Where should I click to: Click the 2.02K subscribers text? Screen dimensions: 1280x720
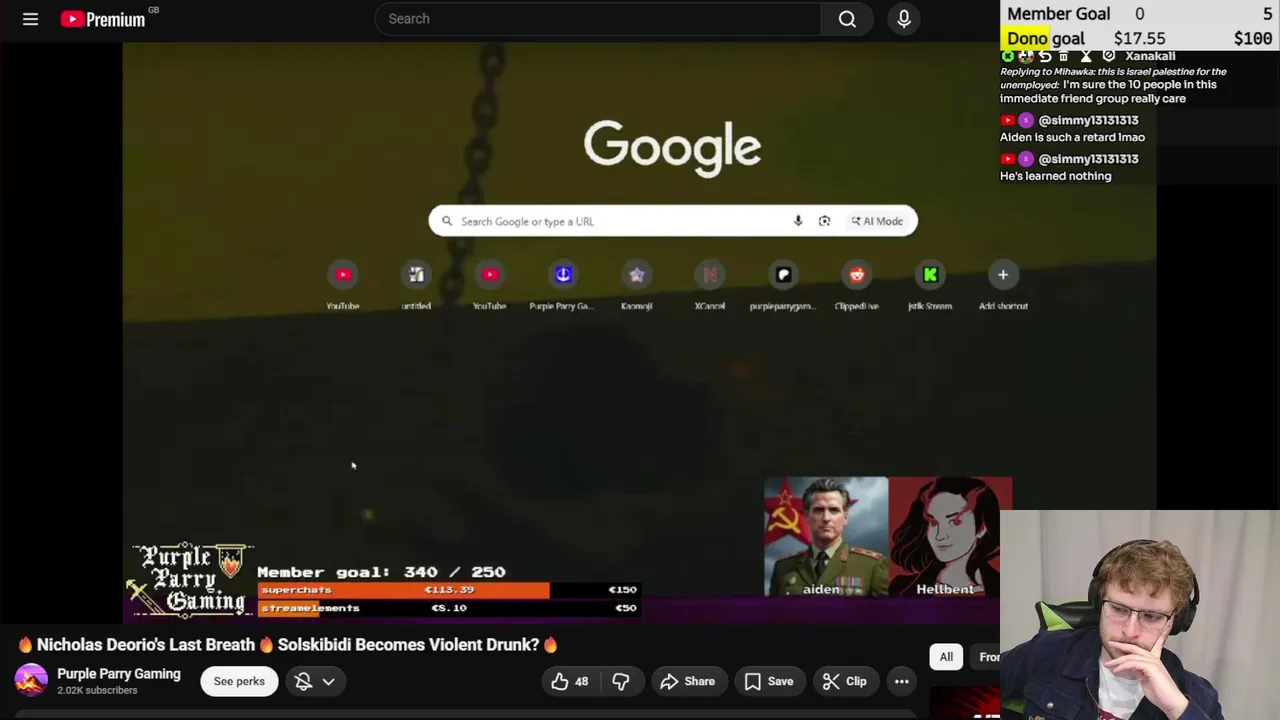click(97, 691)
